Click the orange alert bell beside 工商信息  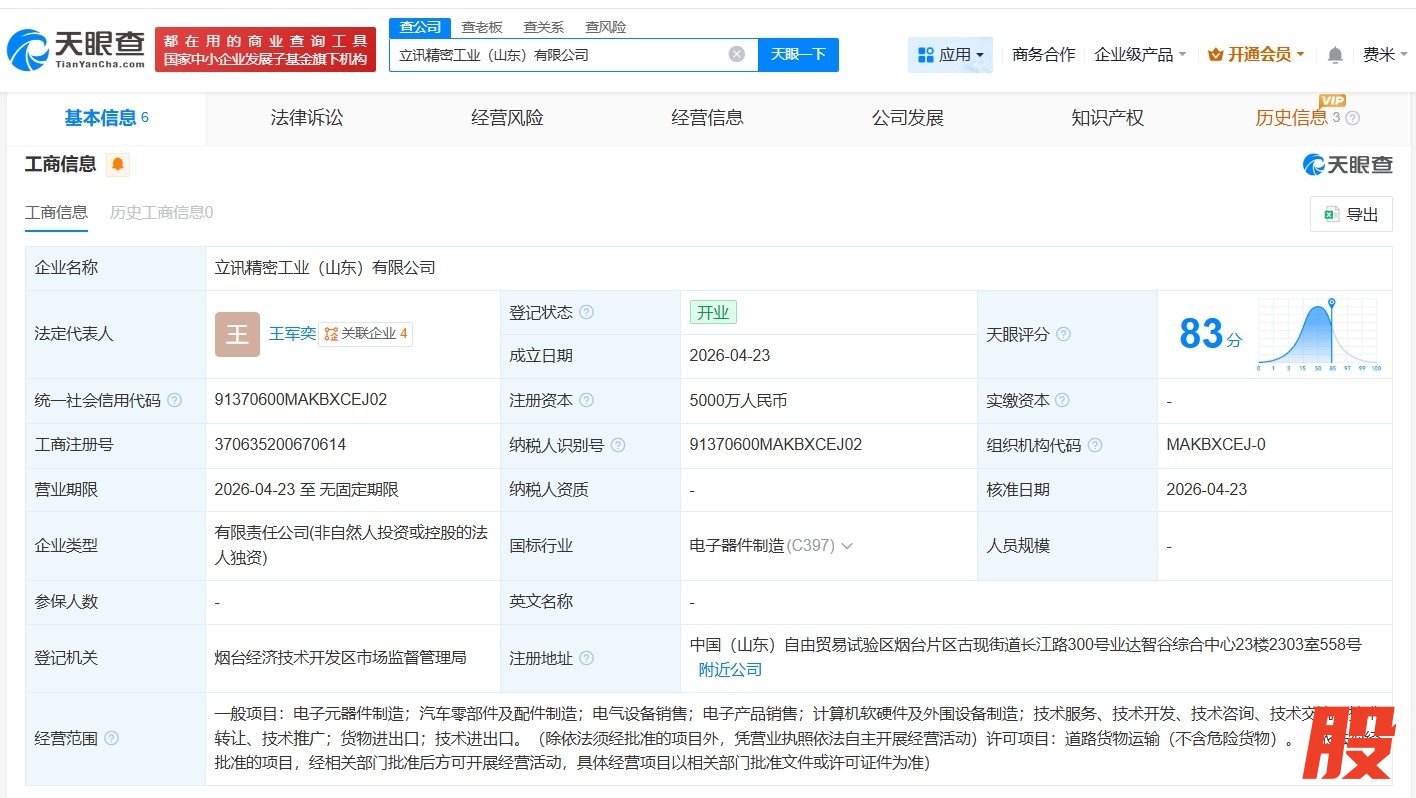click(118, 165)
